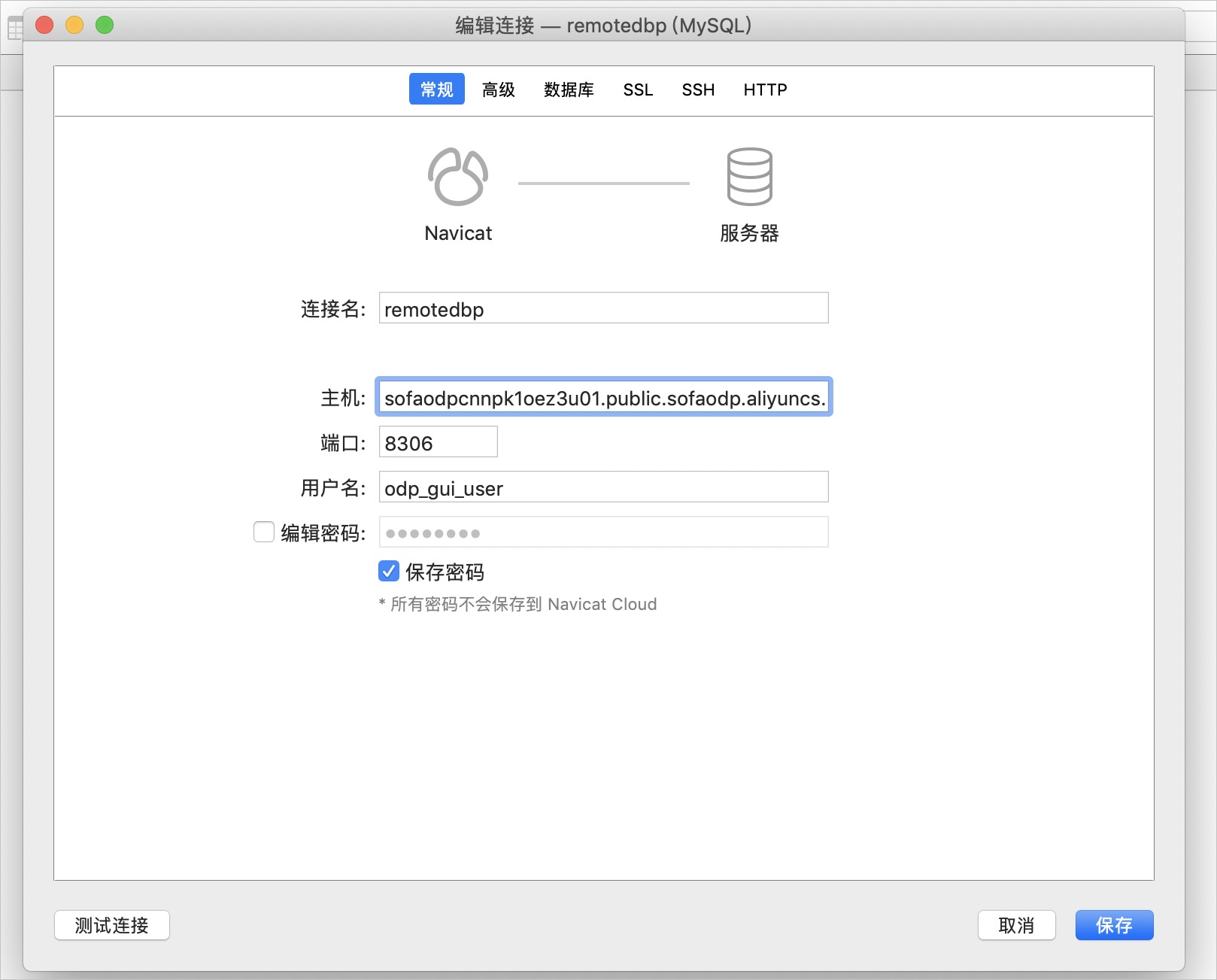Click the green zoom window button
This screenshot has width=1217, height=980.
pos(105,25)
